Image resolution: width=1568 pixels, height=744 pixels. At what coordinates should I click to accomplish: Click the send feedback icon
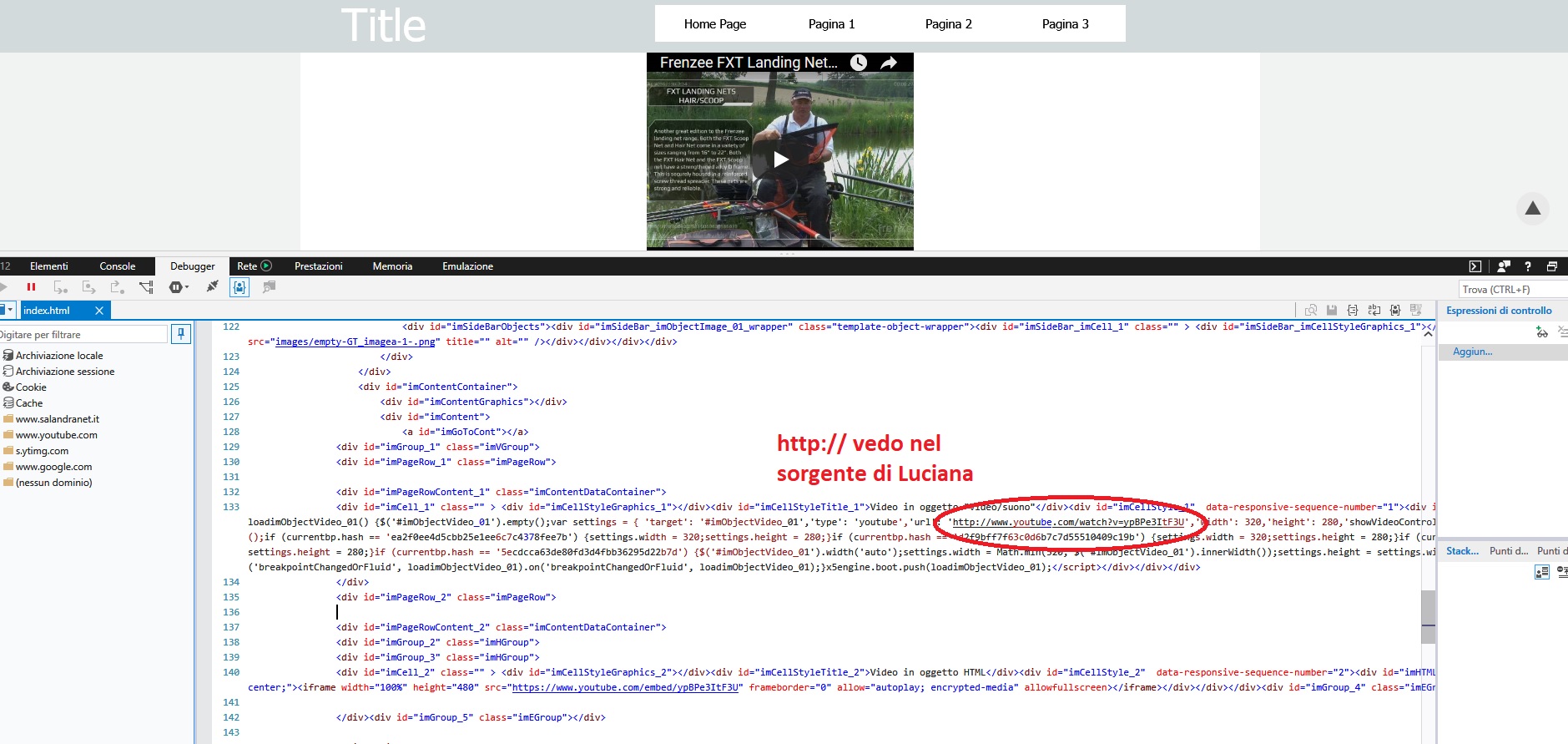1504,266
